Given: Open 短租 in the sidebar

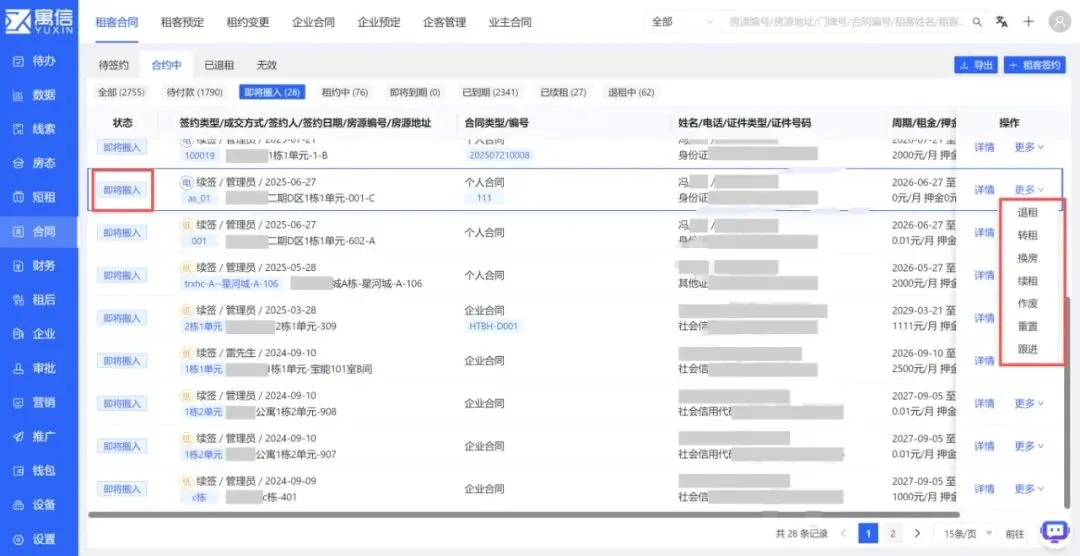Looking at the screenshot, I should 34,197.
